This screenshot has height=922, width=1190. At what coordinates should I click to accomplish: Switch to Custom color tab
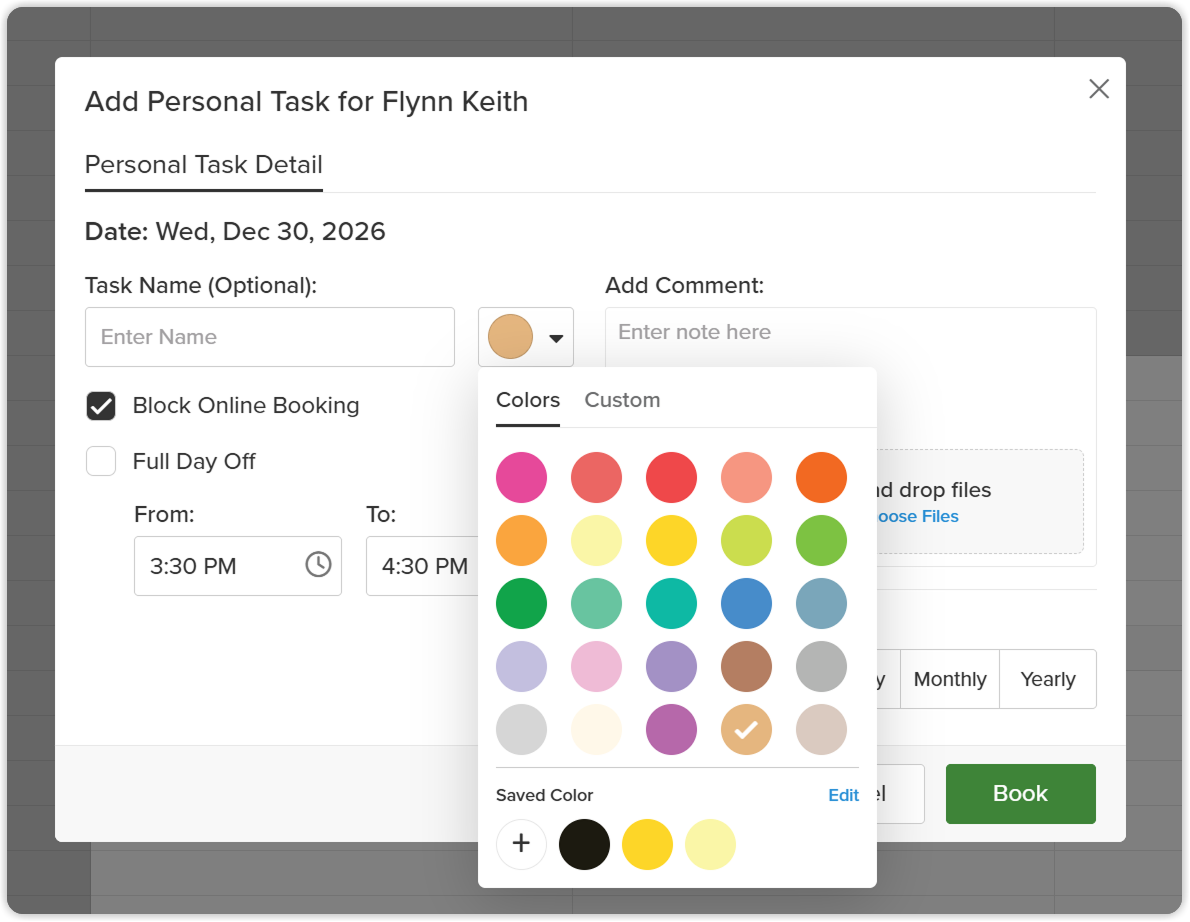(622, 400)
